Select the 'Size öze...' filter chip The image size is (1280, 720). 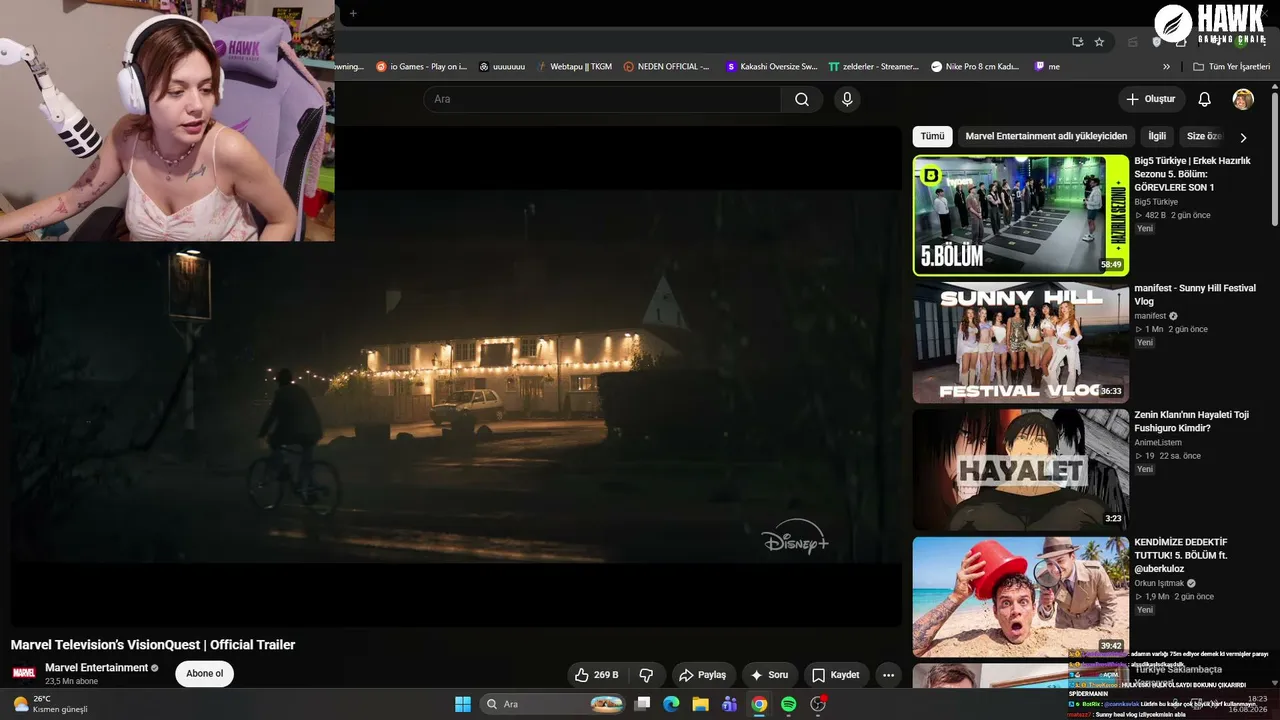[x=1204, y=136]
